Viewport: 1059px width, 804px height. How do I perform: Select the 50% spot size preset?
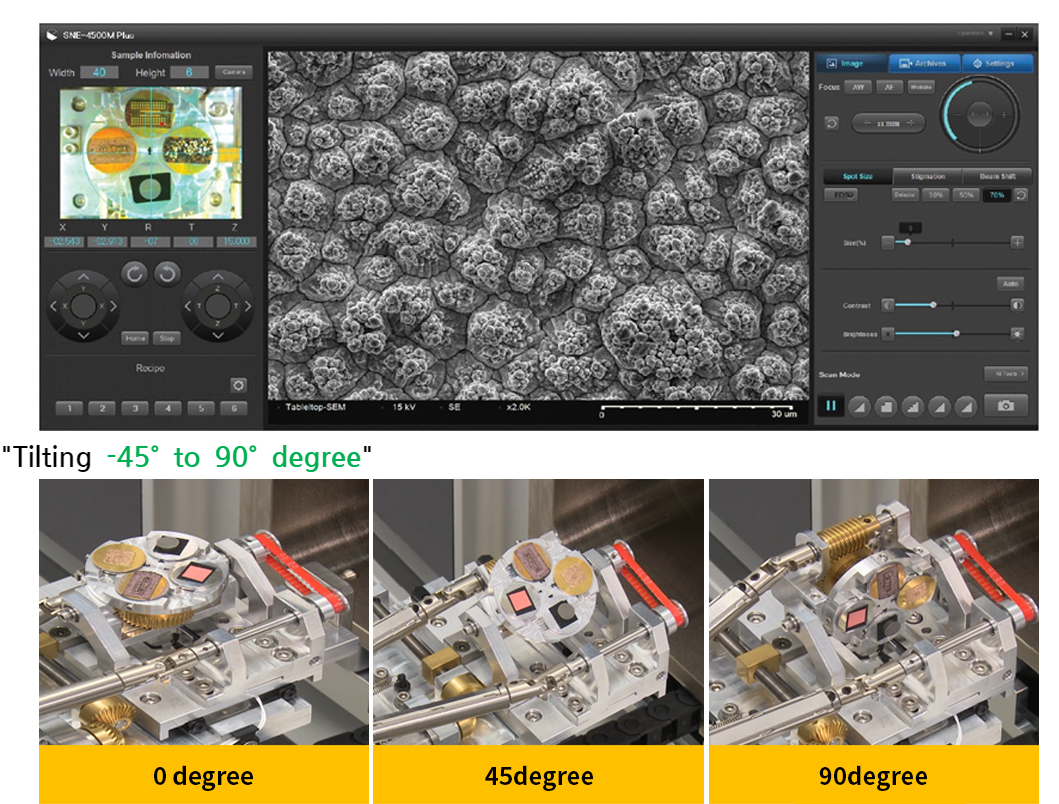click(x=966, y=195)
